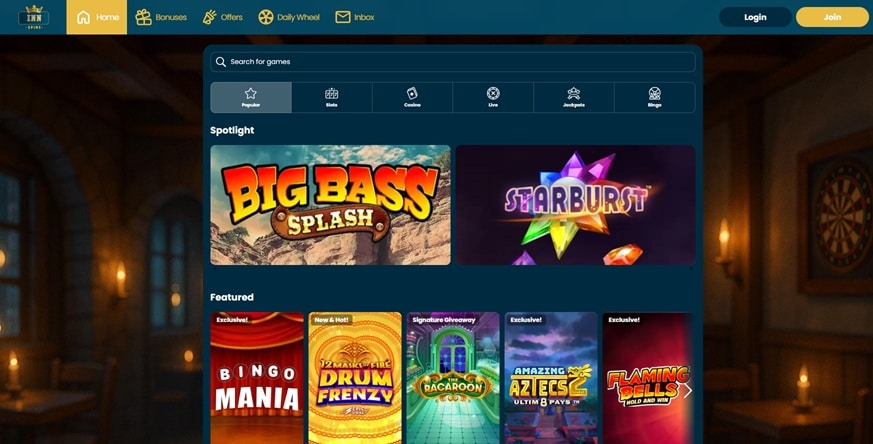Go to the Home tab
Screen dimensions: 873x444
pos(97,17)
